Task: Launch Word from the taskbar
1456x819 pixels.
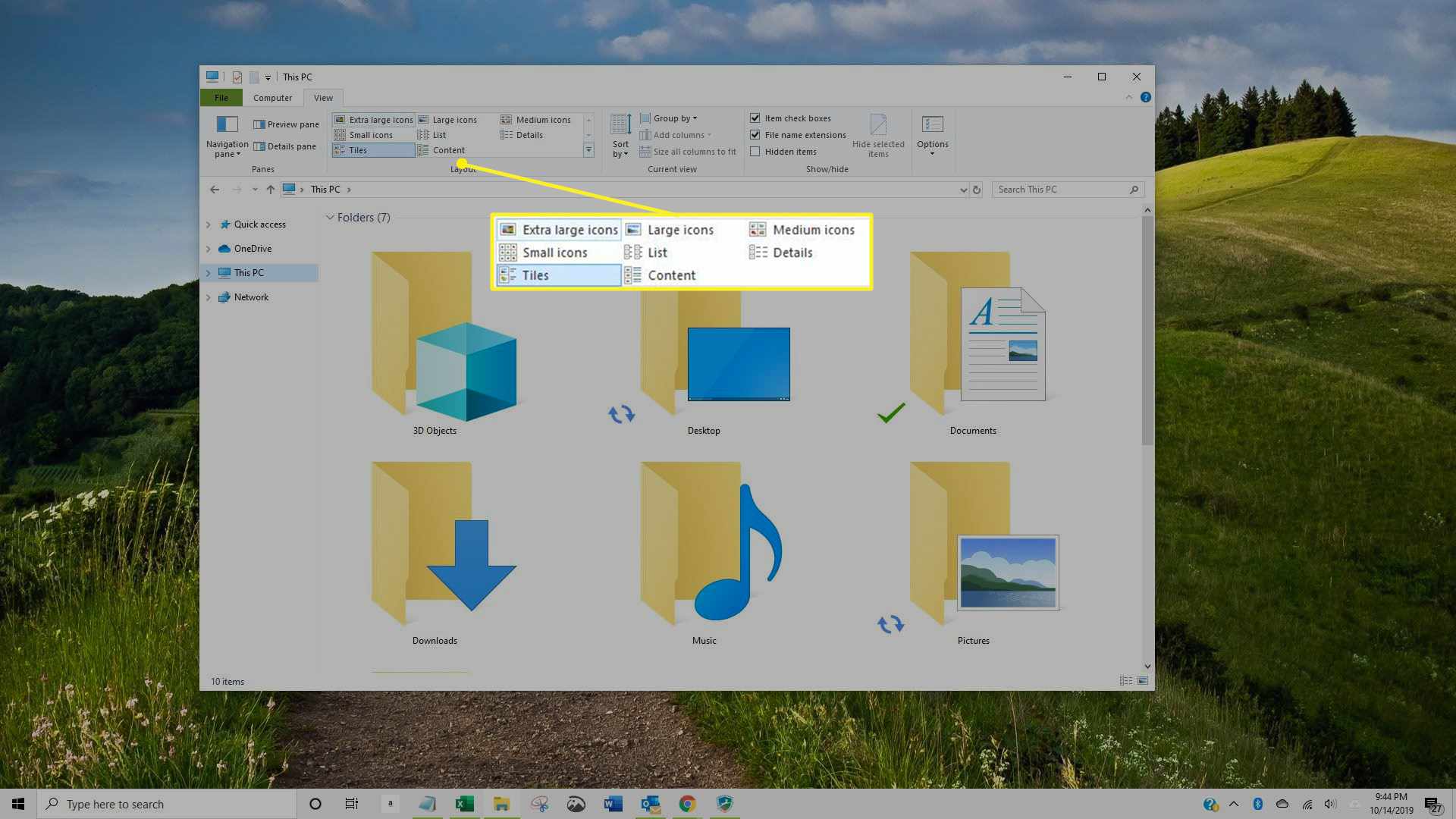Action: click(x=613, y=804)
